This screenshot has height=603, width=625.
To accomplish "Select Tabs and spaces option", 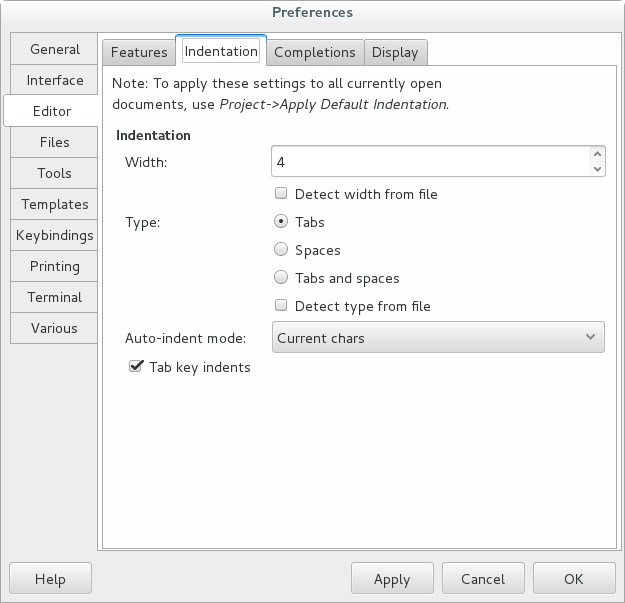I will pos(282,278).
